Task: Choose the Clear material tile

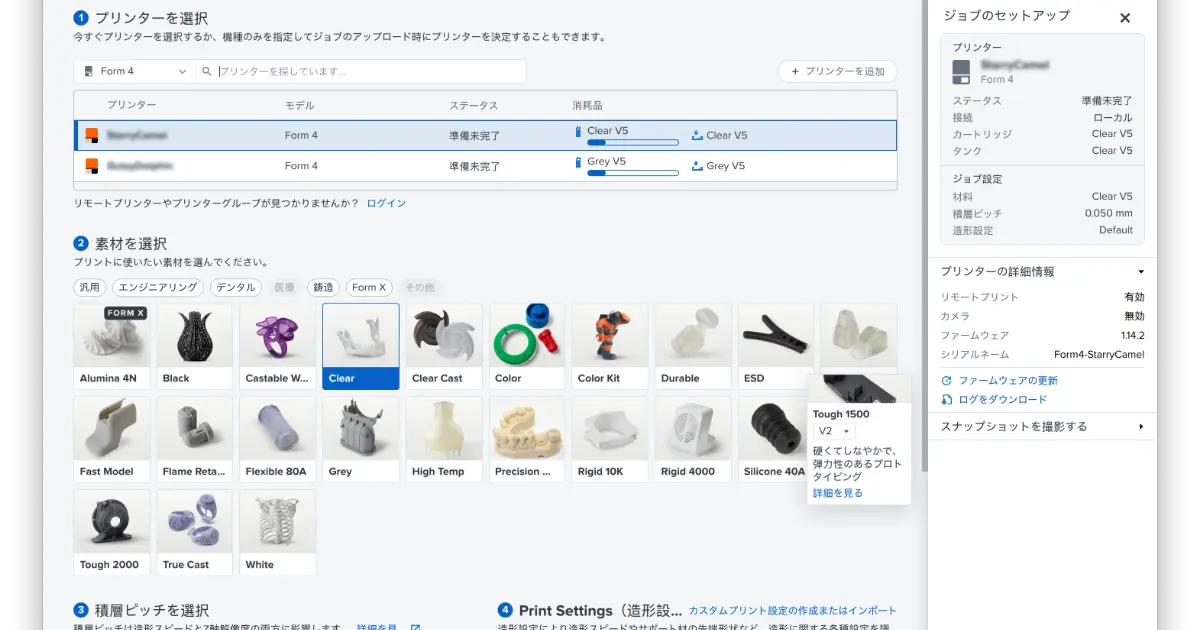Action: pos(361,346)
